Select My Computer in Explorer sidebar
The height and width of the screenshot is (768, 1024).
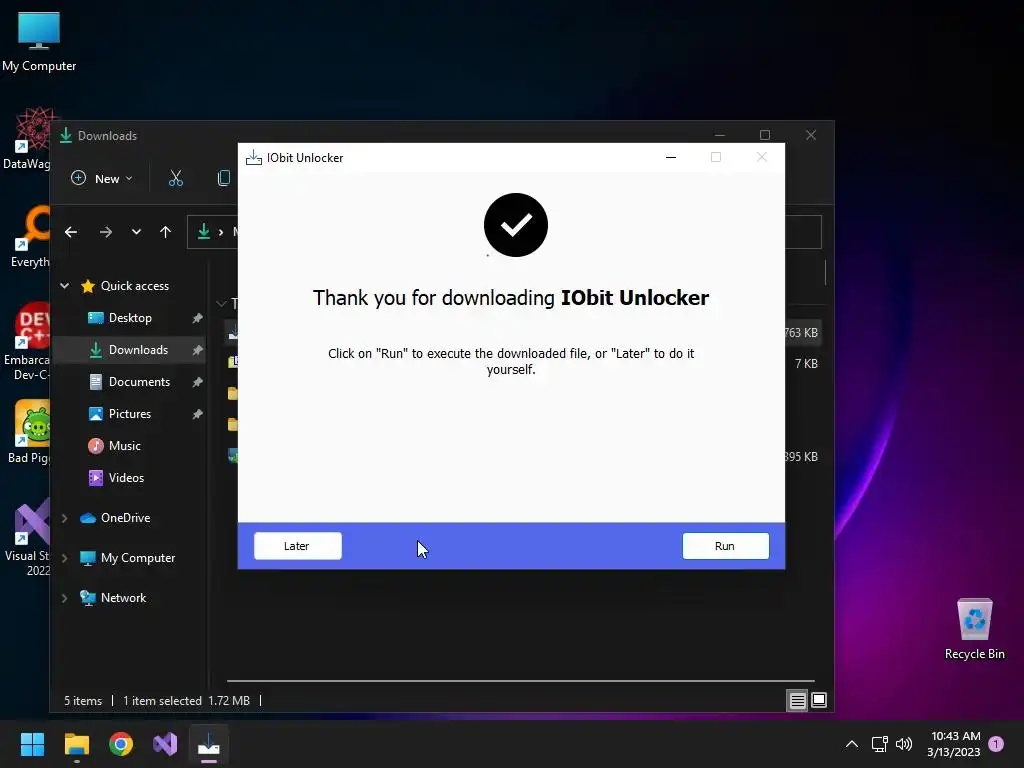pyautogui.click(x=127, y=558)
